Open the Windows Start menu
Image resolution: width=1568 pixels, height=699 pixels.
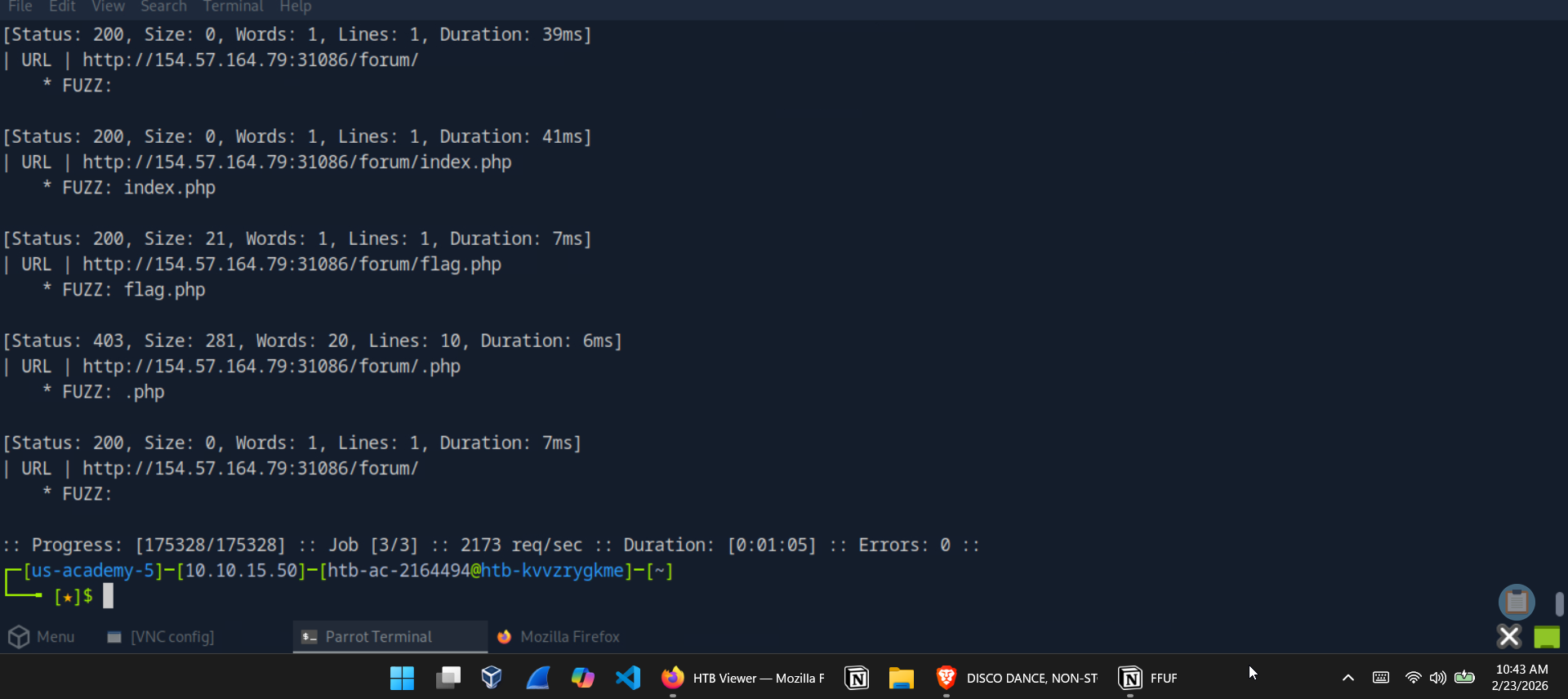click(402, 678)
